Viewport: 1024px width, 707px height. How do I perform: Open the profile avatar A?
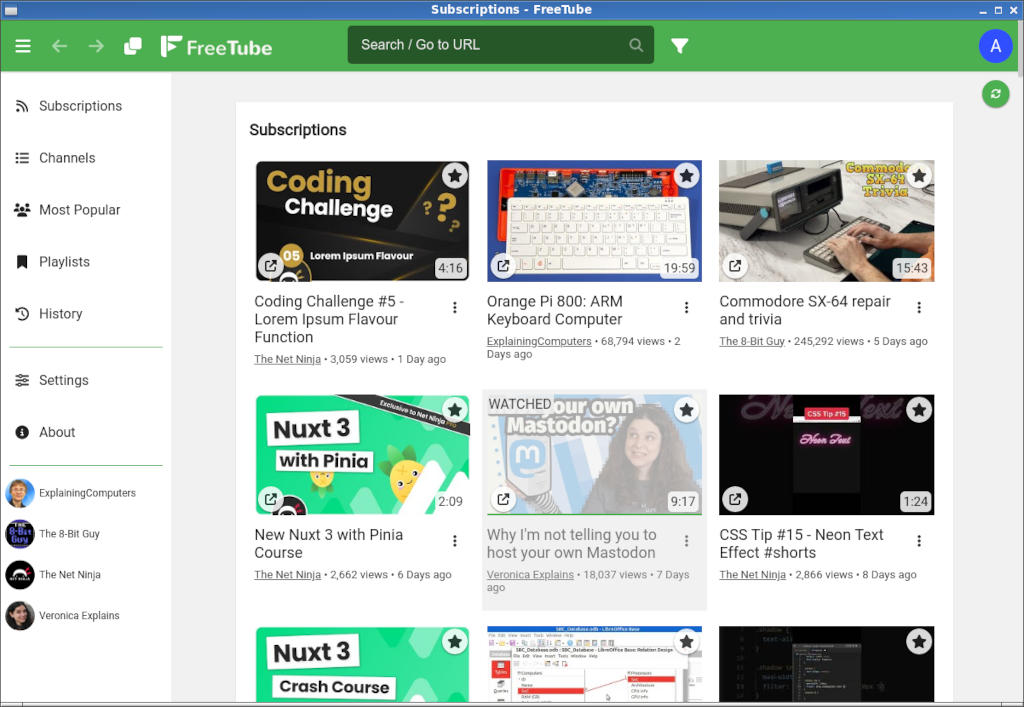click(x=995, y=46)
